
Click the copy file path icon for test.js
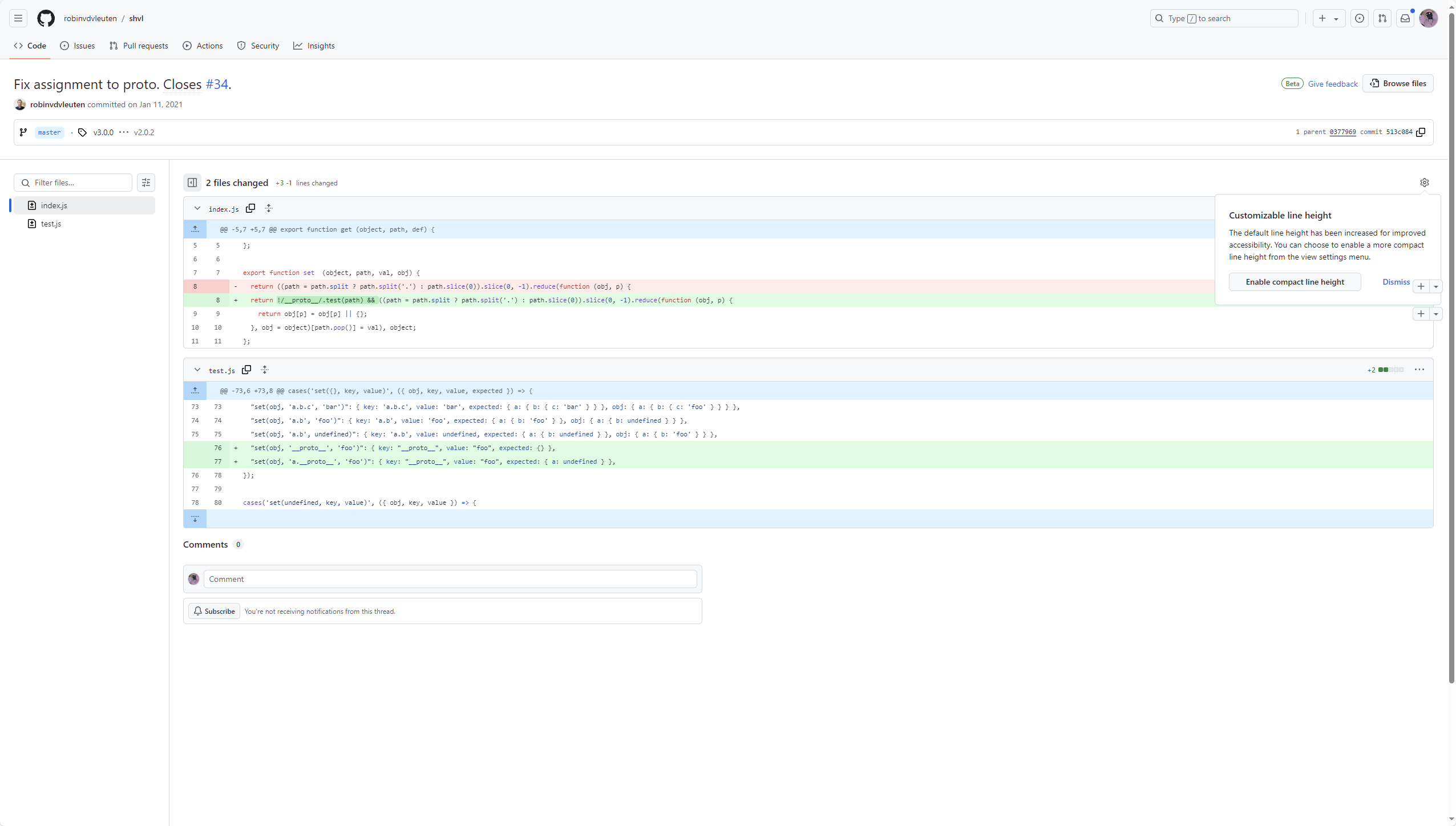(247, 370)
